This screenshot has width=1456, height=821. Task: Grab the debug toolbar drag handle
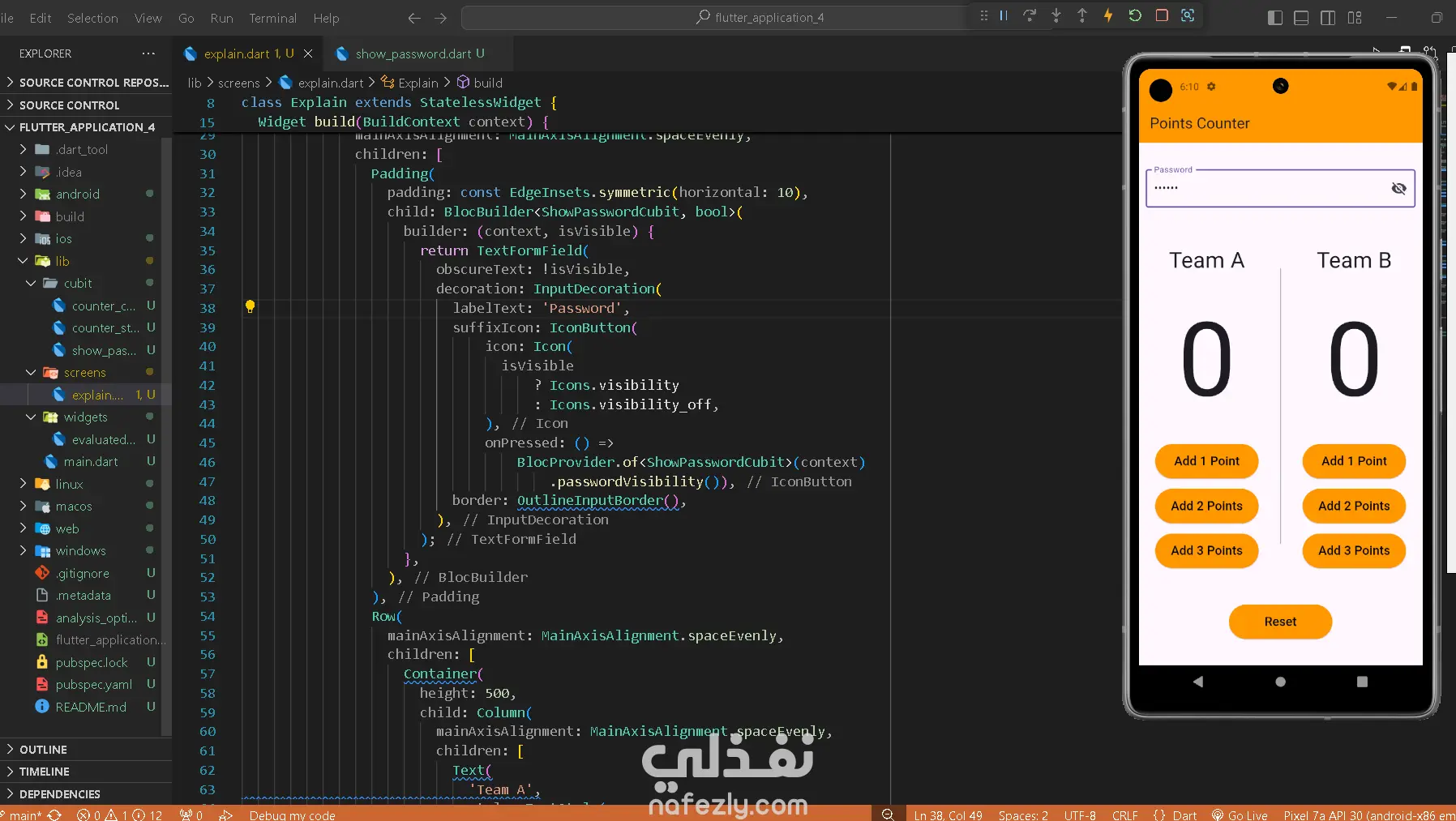tap(984, 15)
